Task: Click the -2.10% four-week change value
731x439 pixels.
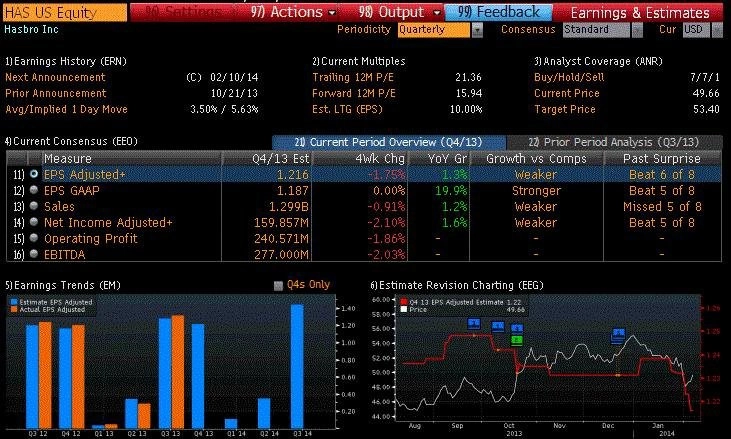Action: (386, 223)
